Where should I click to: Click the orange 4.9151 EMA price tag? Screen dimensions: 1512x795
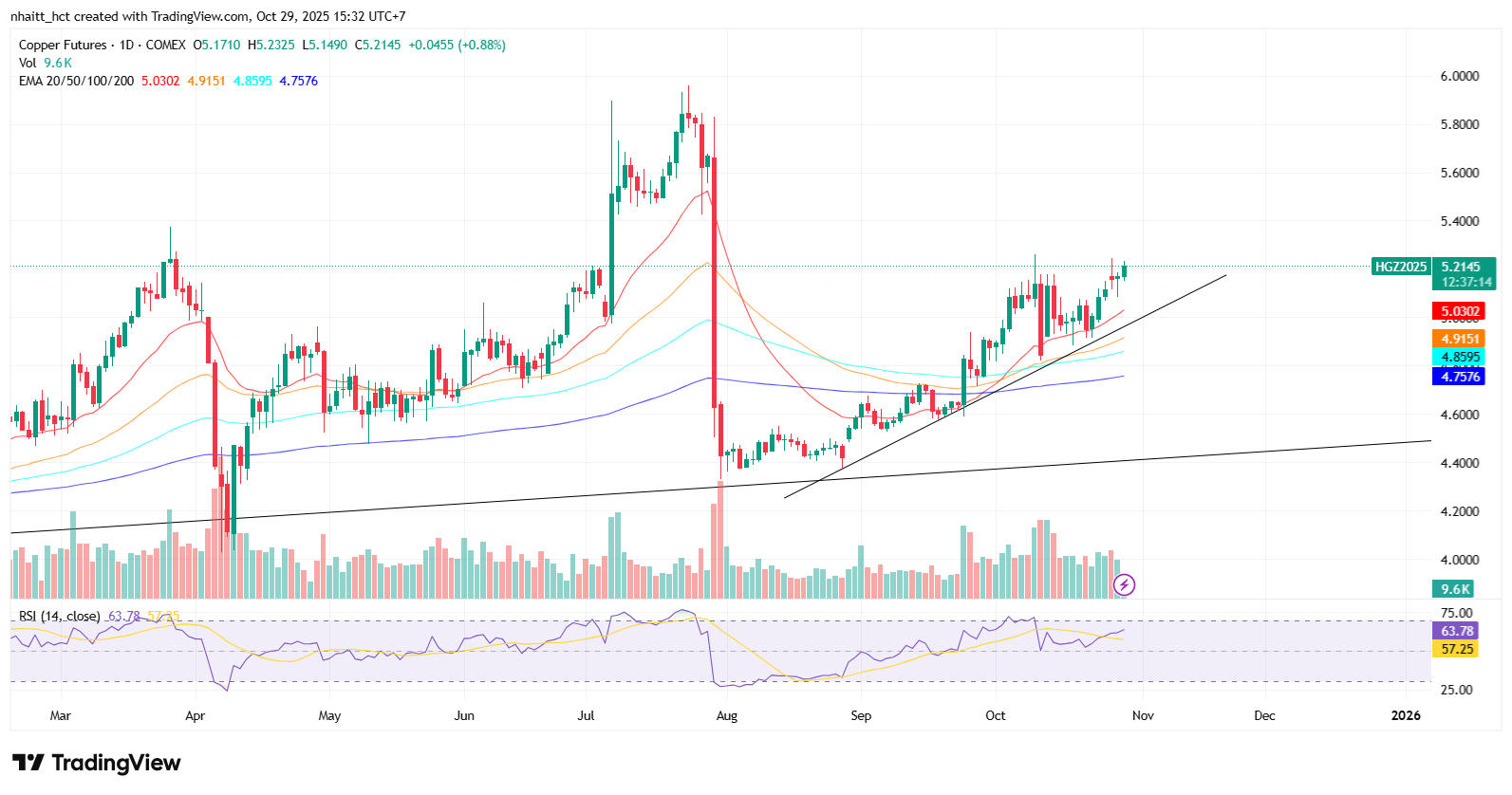(x=1459, y=339)
